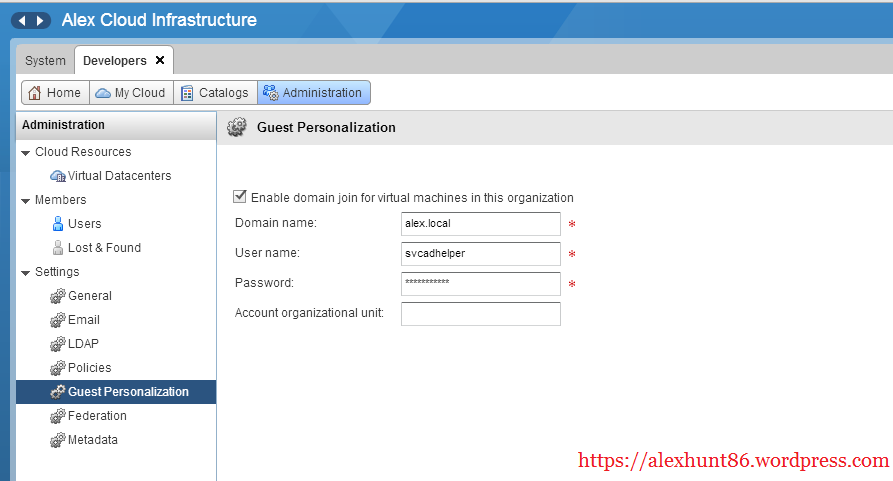Open the Administration toolbar tab
Viewport: 893px width, 481px height.
click(x=313, y=93)
